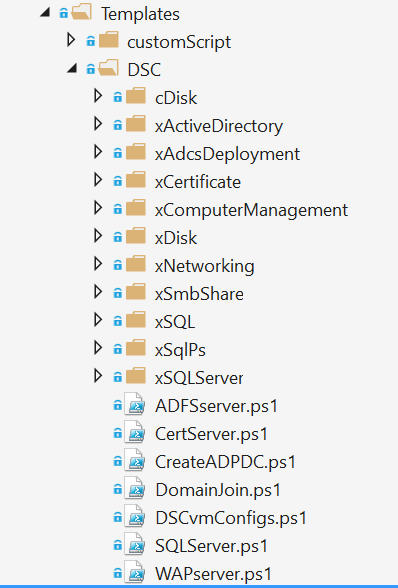Select the xComputerManagement folder label

(251, 210)
